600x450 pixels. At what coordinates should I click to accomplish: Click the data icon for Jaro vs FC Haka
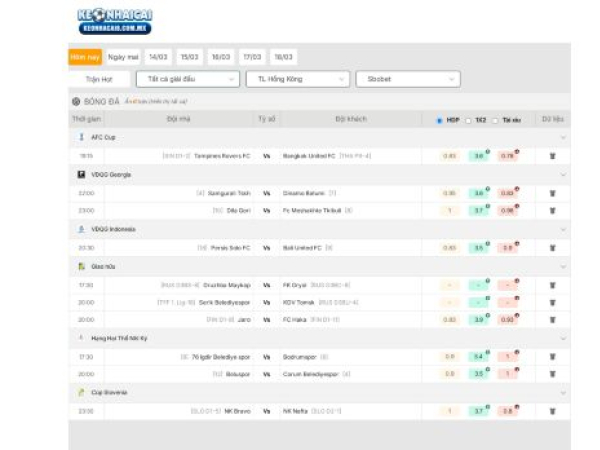click(x=552, y=320)
